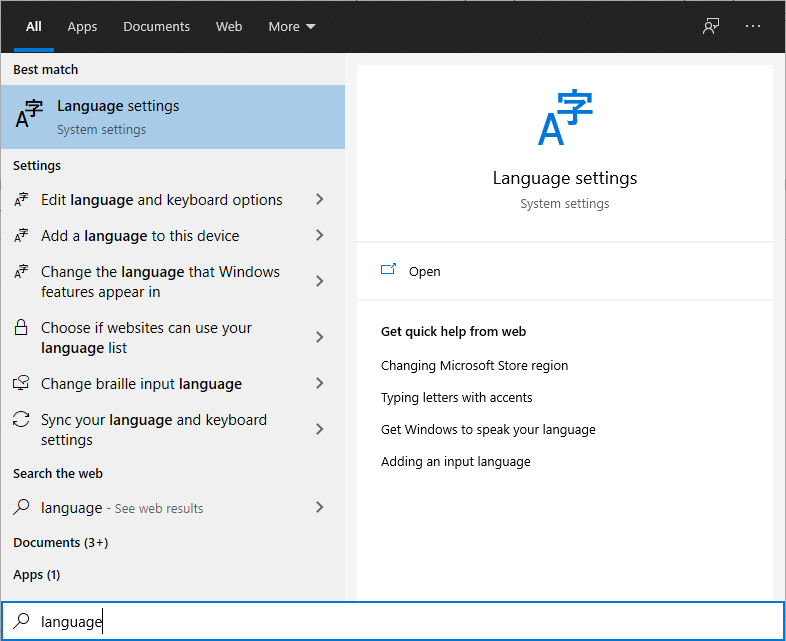Screen dimensions: 786x641
Task: Expand Change braille input language chevron
Action: 320,383
